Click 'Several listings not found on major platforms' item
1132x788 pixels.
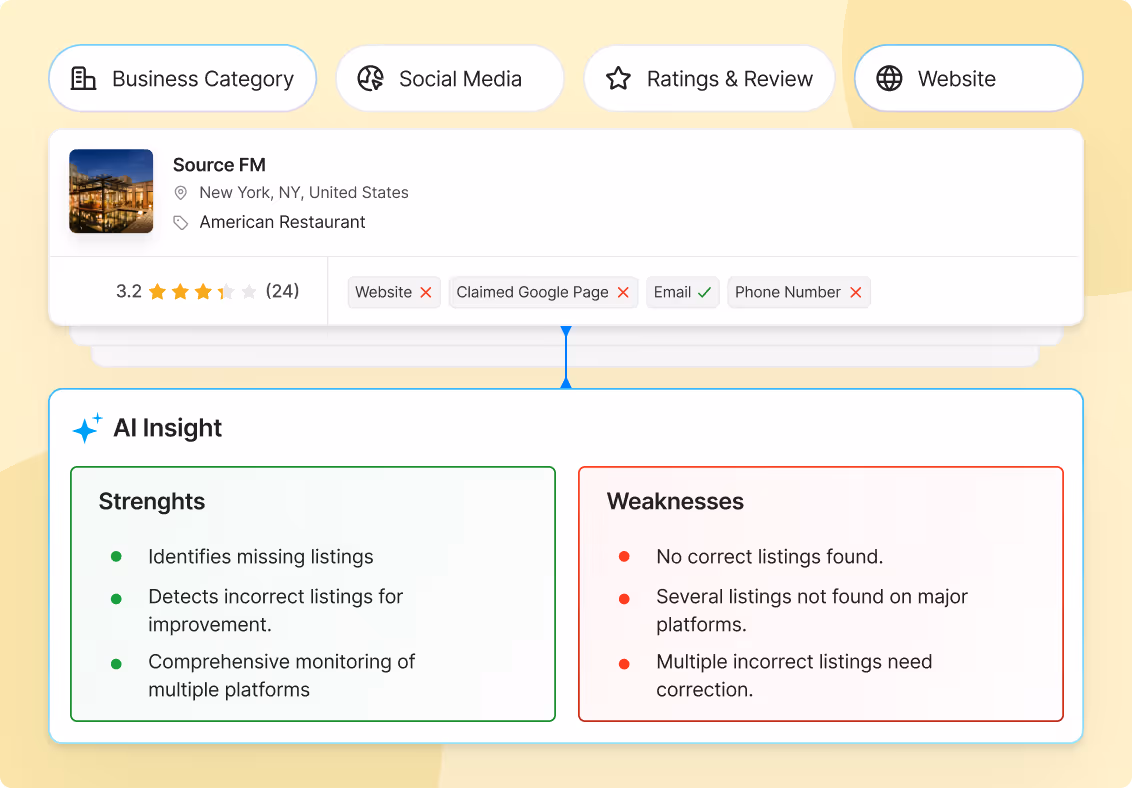pyautogui.click(x=811, y=610)
